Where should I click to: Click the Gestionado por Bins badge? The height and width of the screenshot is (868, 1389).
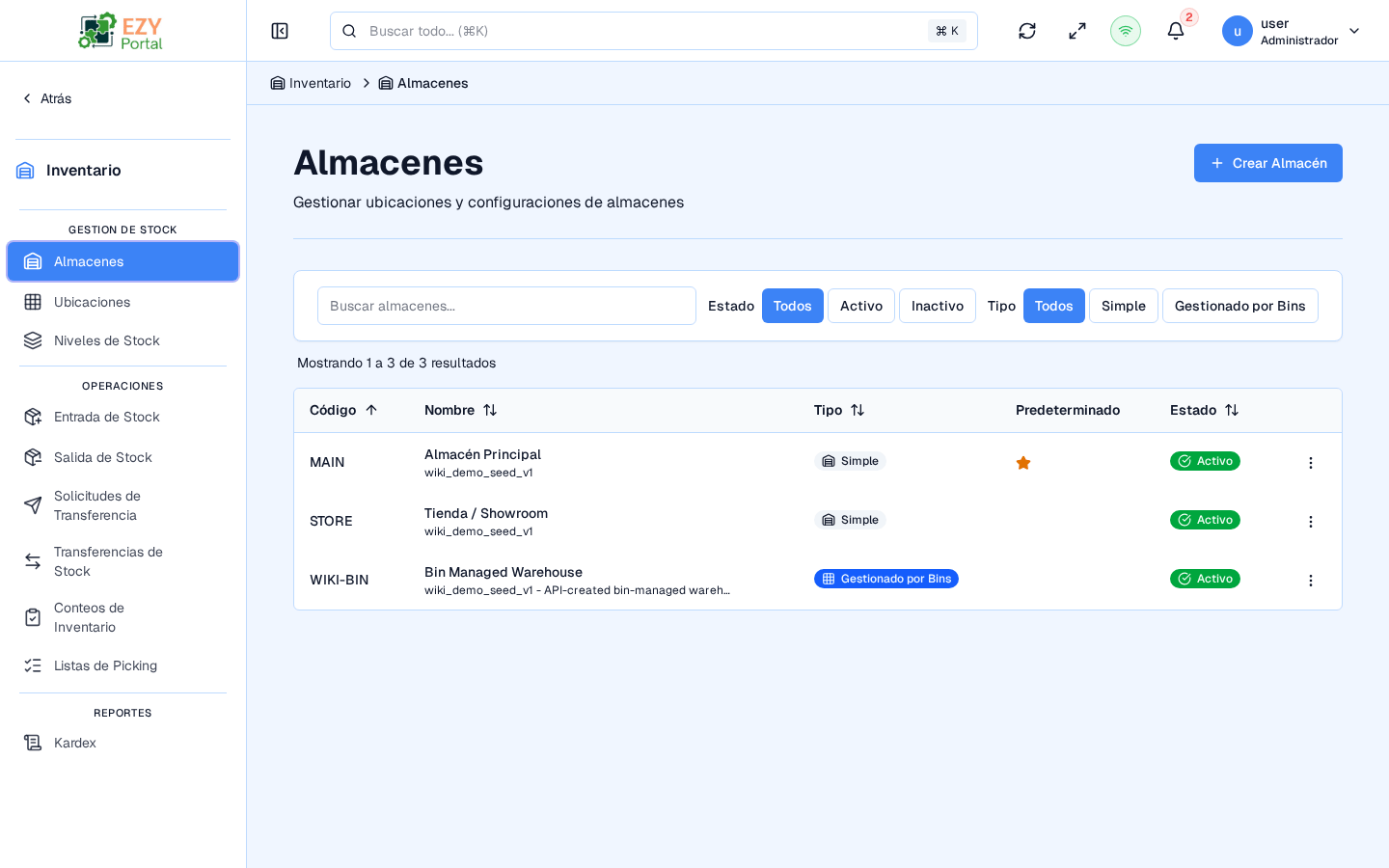point(886,579)
